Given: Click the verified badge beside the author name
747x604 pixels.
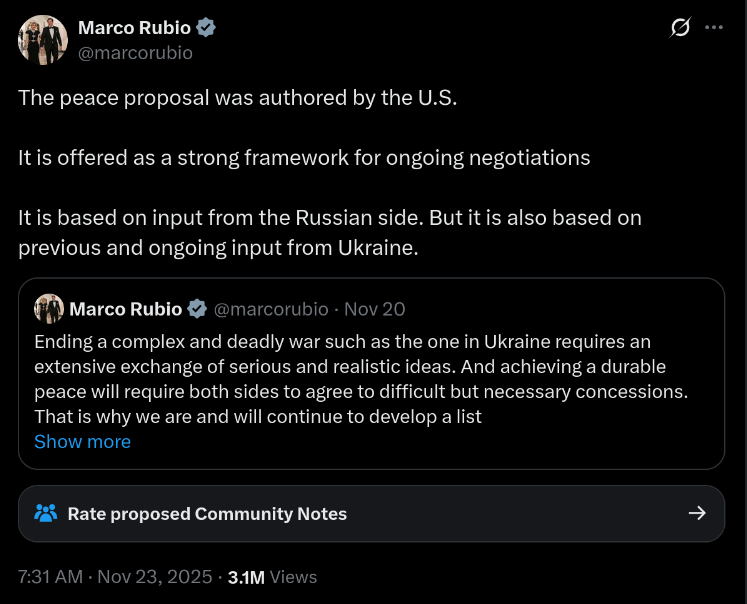Looking at the screenshot, I should (206, 28).
